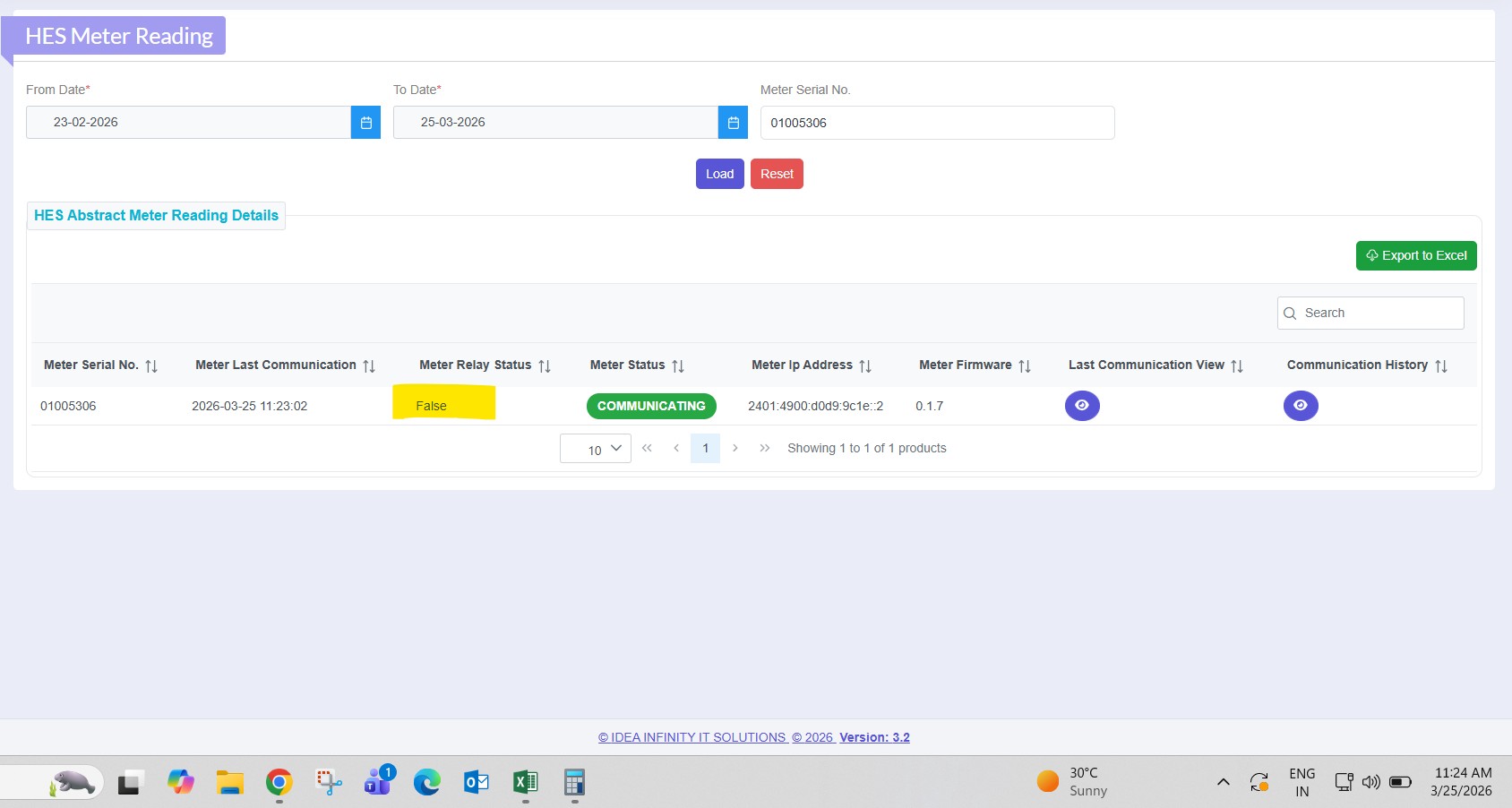Open the To Date calendar picker
The width and height of the screenshot is (1512, 808).
(x=733, y=123)
